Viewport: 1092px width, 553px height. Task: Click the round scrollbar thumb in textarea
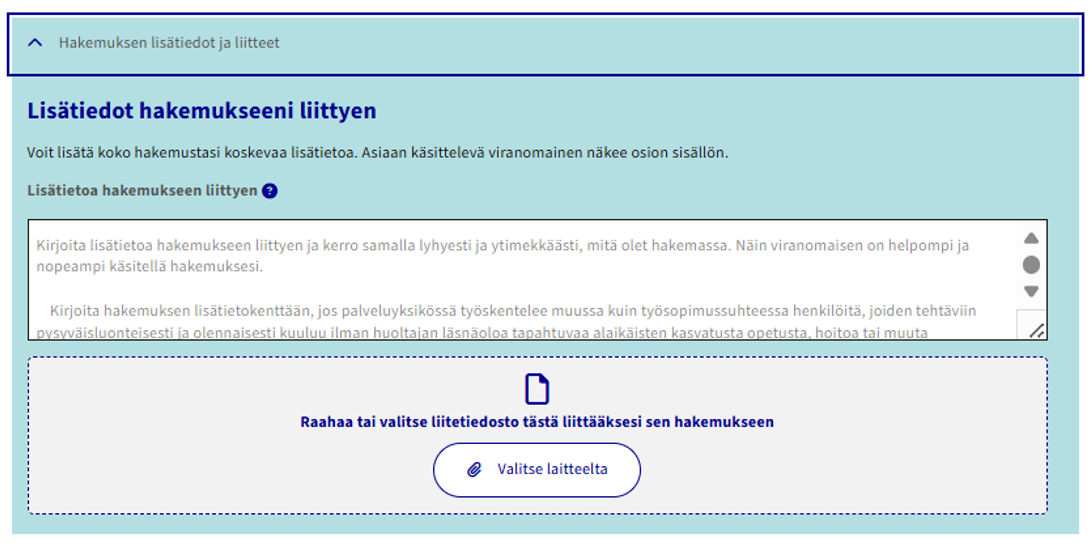point(1031,265)
